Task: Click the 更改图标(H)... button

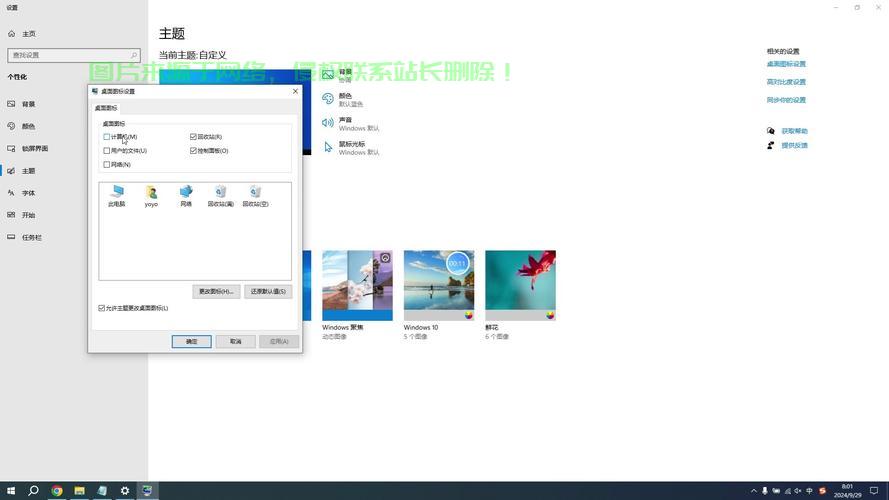Action: coord(216,291)
